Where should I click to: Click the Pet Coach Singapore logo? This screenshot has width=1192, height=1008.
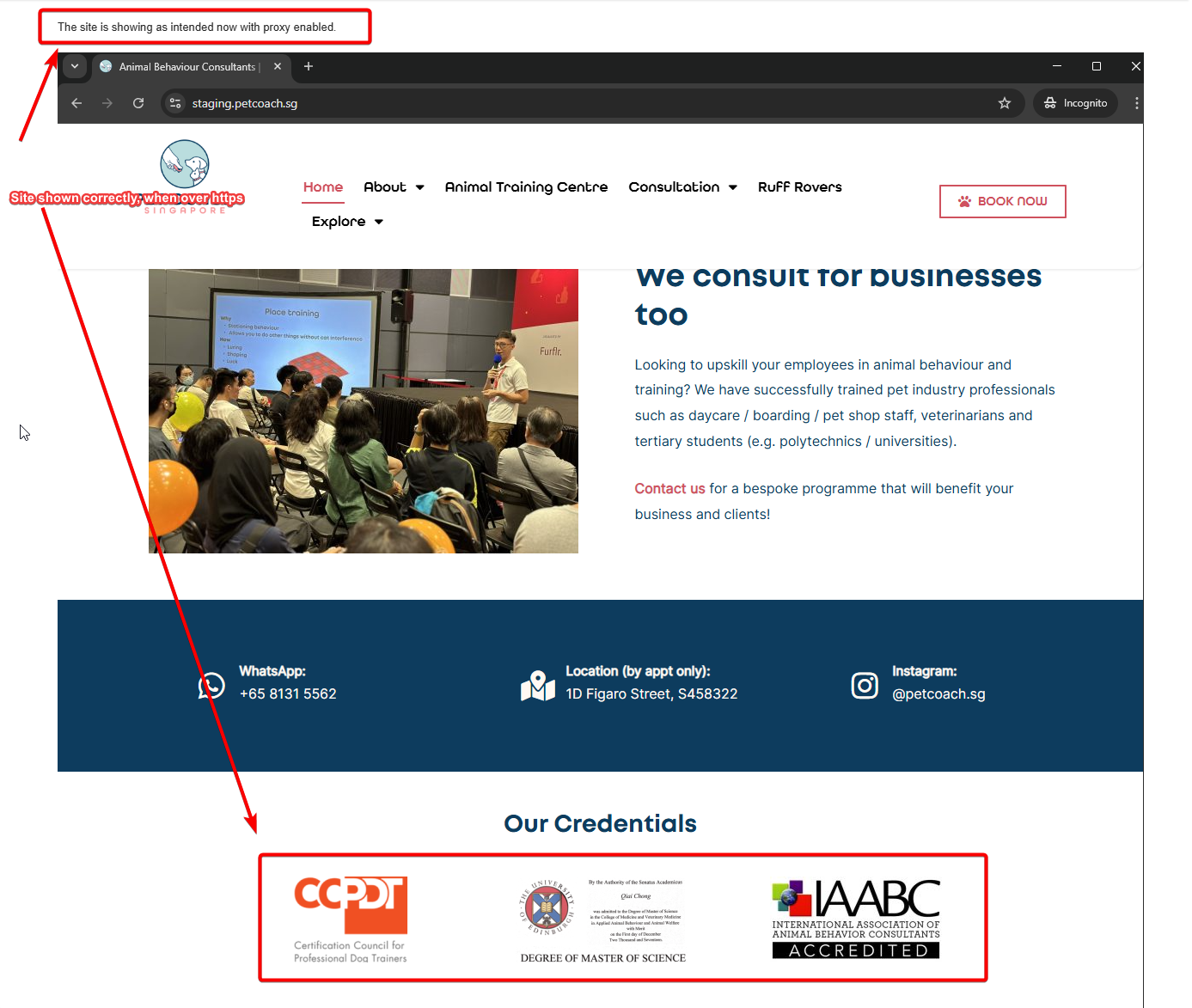click(185, 176)
